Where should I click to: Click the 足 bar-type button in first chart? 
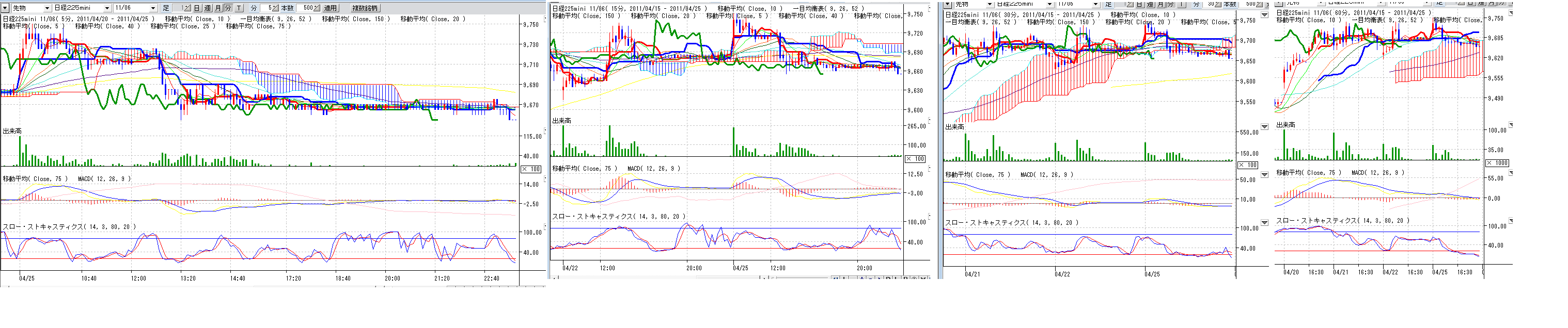[x=166, y=8]
